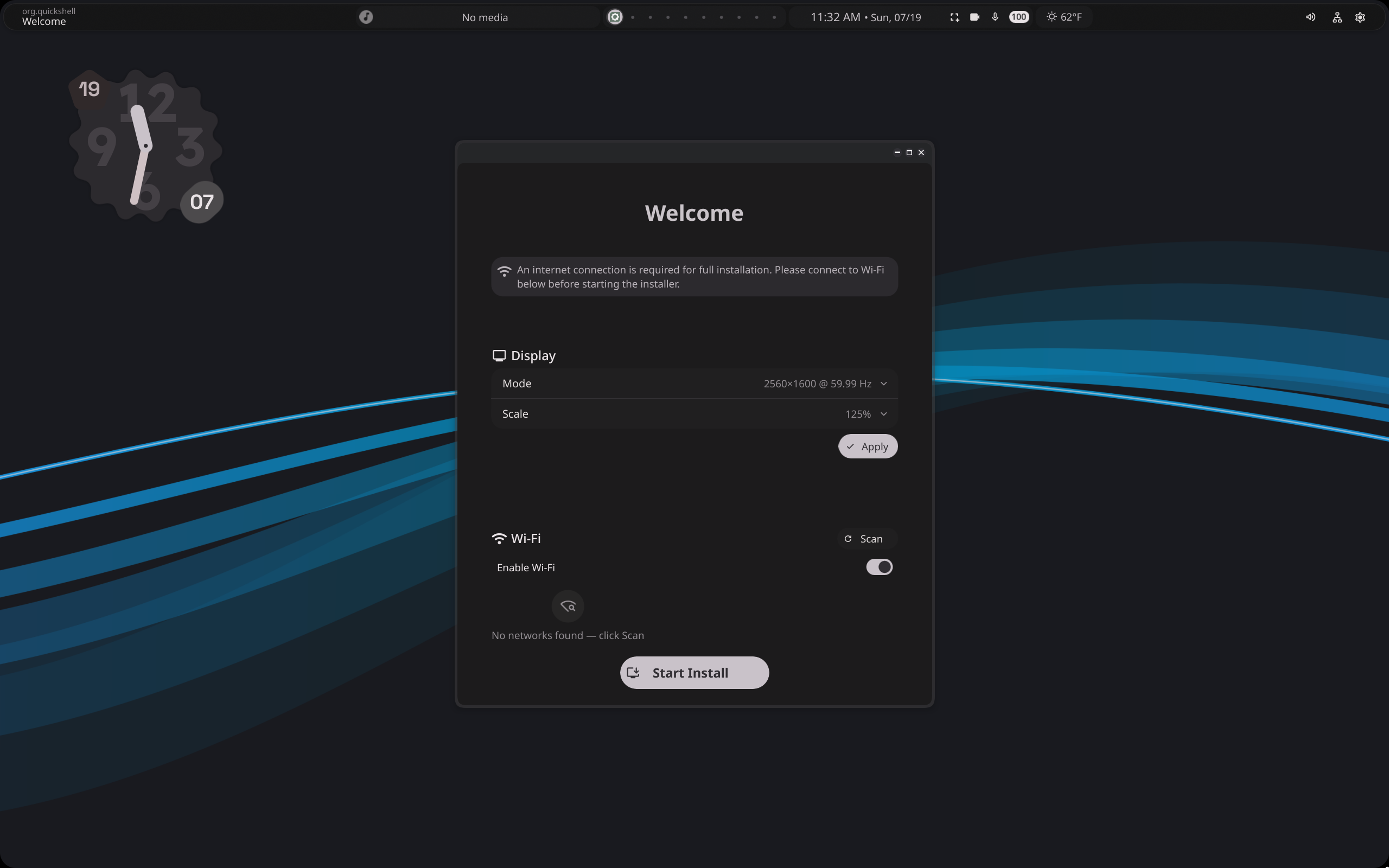Open the network icon in the top bar
The image size is (1389, 868).
tap(1337, 17)
